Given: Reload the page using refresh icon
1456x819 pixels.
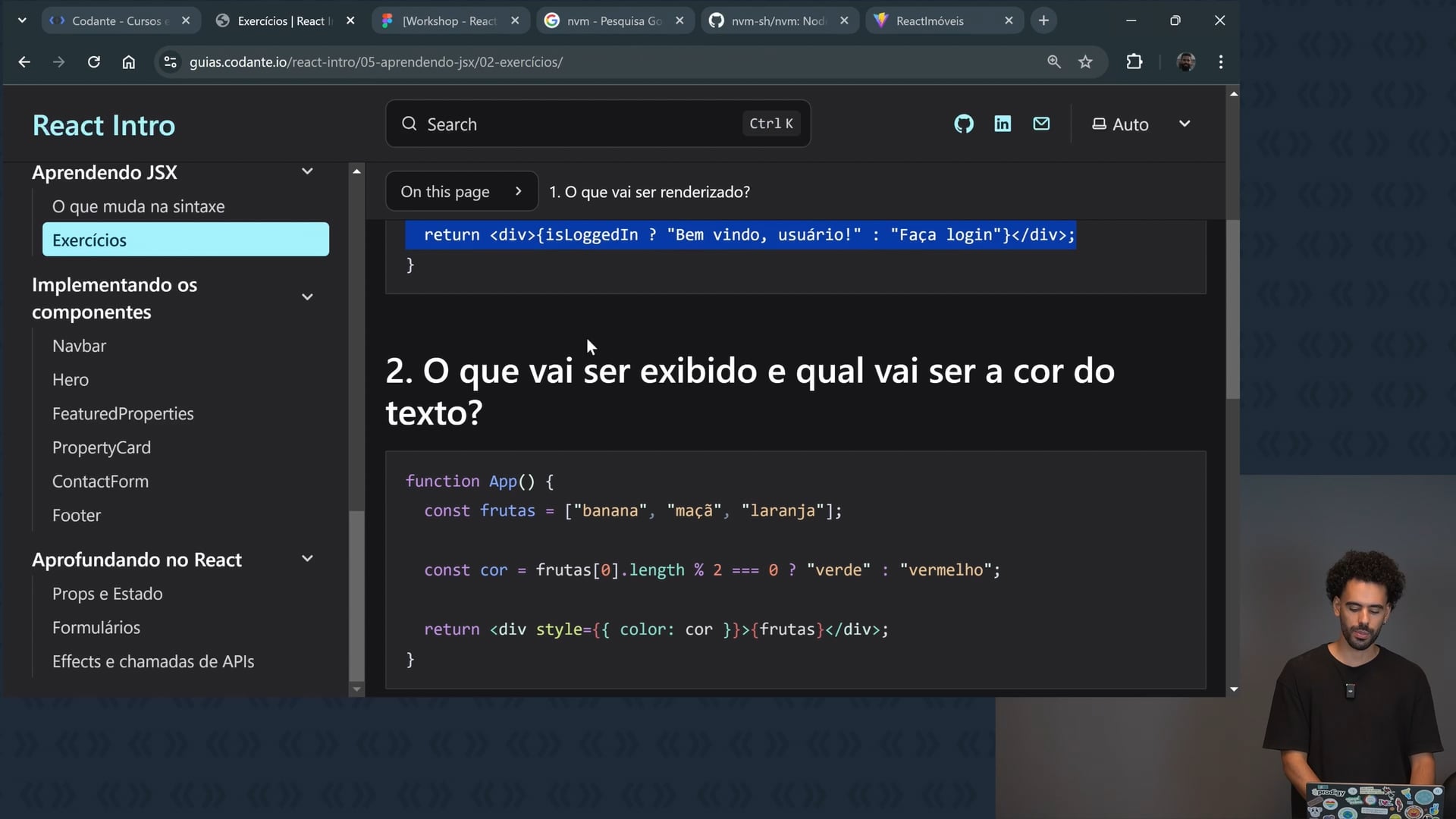Looking at the screenshot, I should 94,62.
